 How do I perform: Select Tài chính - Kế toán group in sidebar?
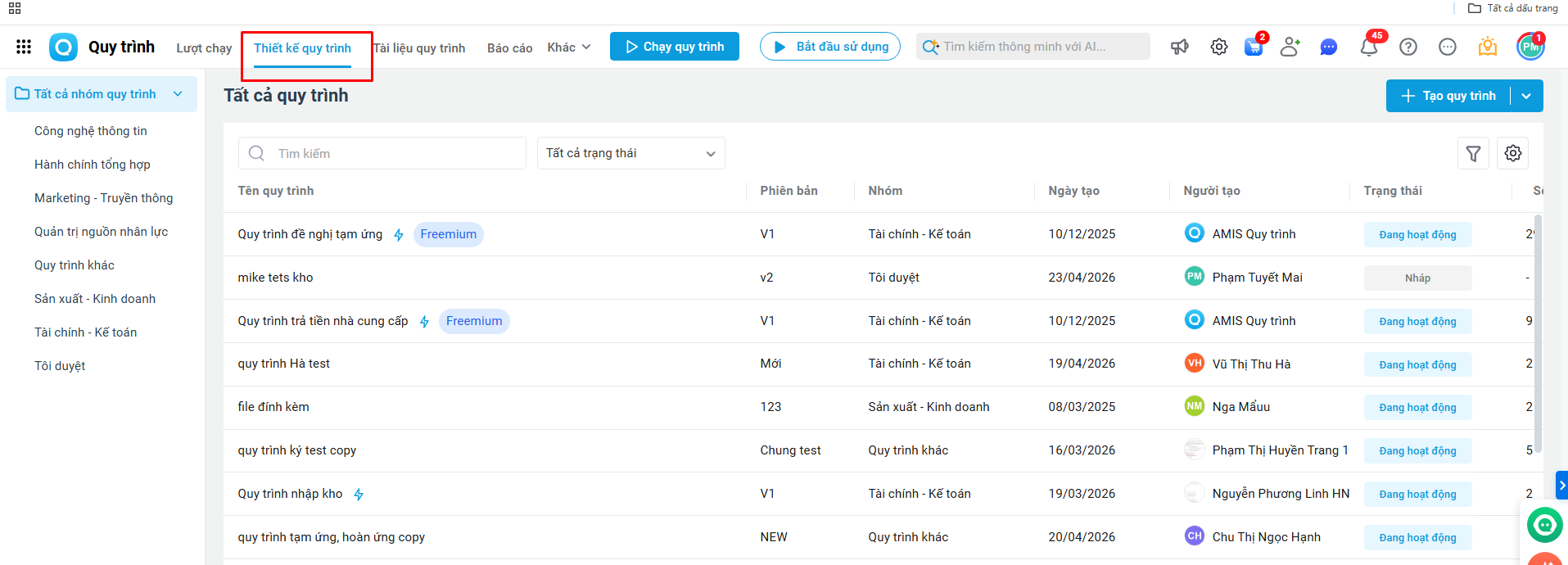click(x=85, y=332)
